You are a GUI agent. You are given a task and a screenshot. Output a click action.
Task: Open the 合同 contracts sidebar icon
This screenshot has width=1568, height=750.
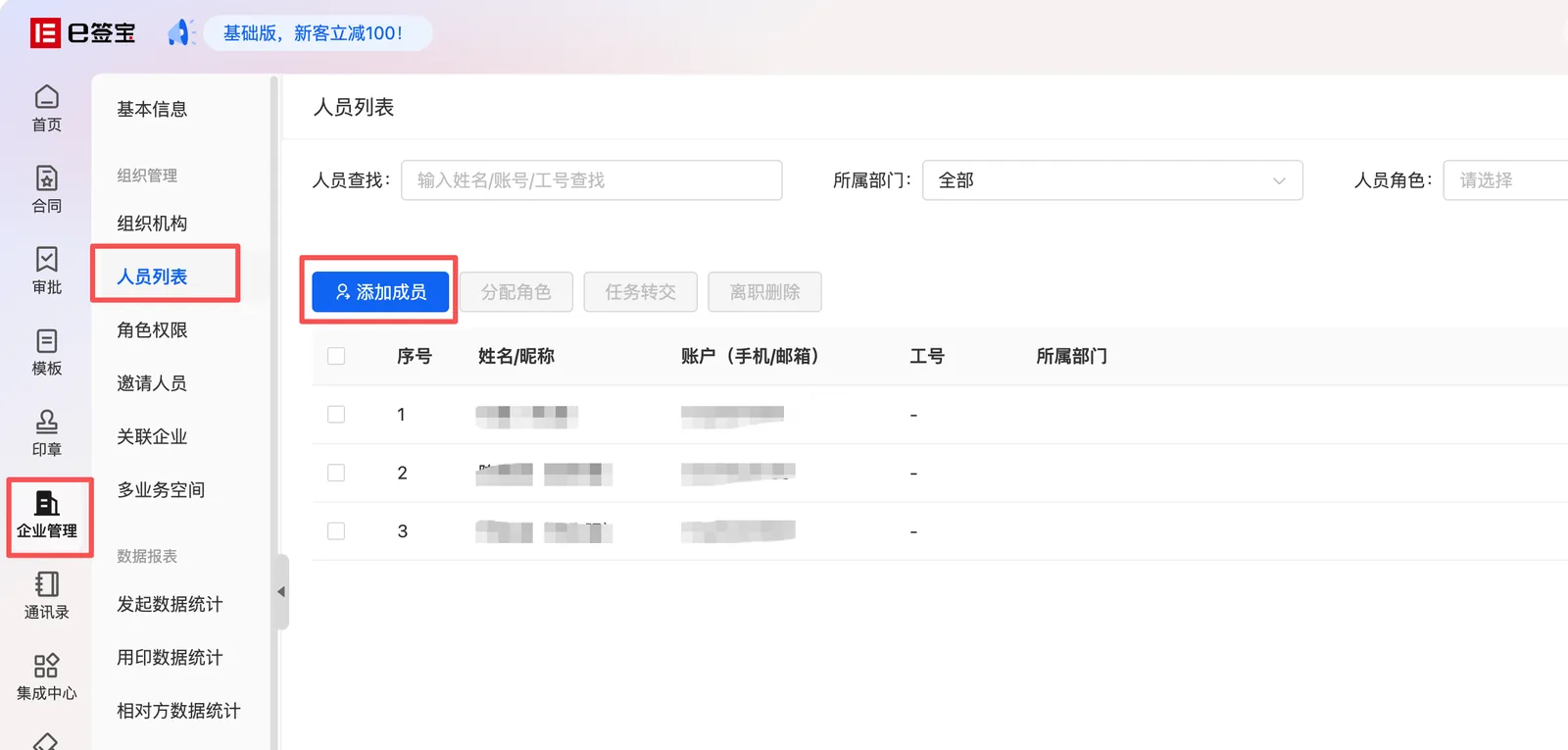pyautogui.click(x=46, y=189)
